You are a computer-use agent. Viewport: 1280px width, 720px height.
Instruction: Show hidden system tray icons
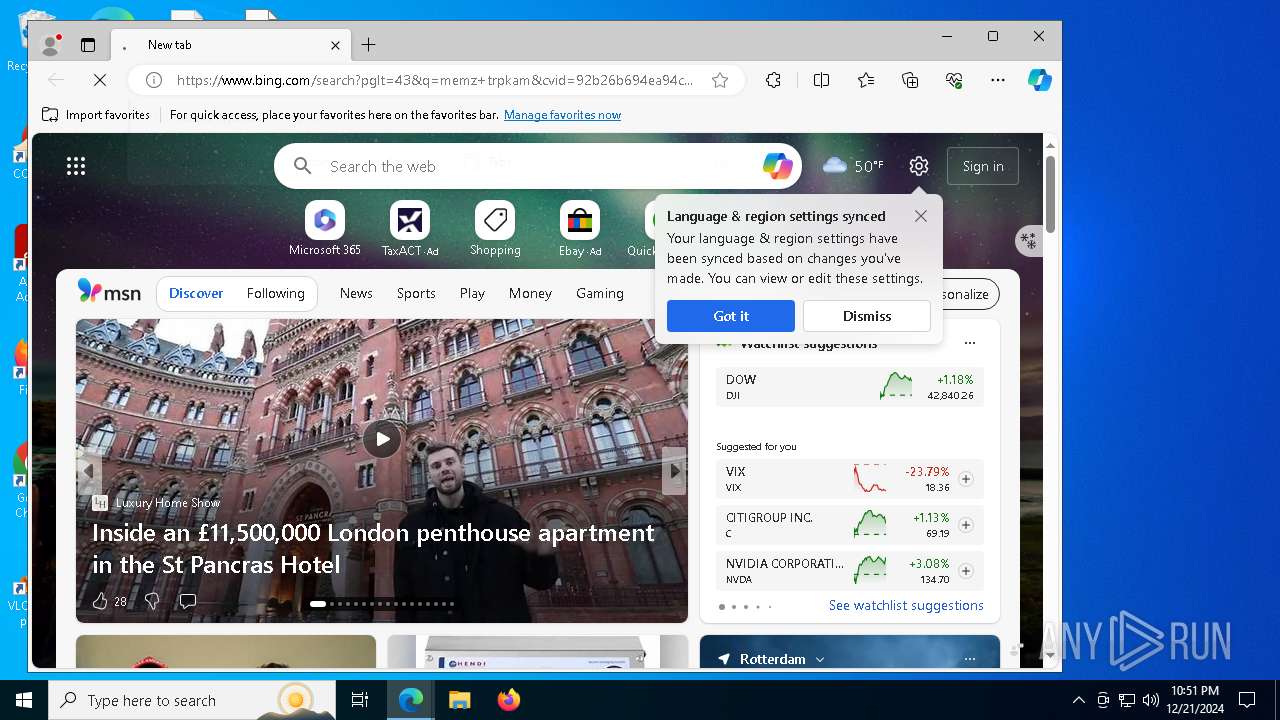click(1078, 700)
